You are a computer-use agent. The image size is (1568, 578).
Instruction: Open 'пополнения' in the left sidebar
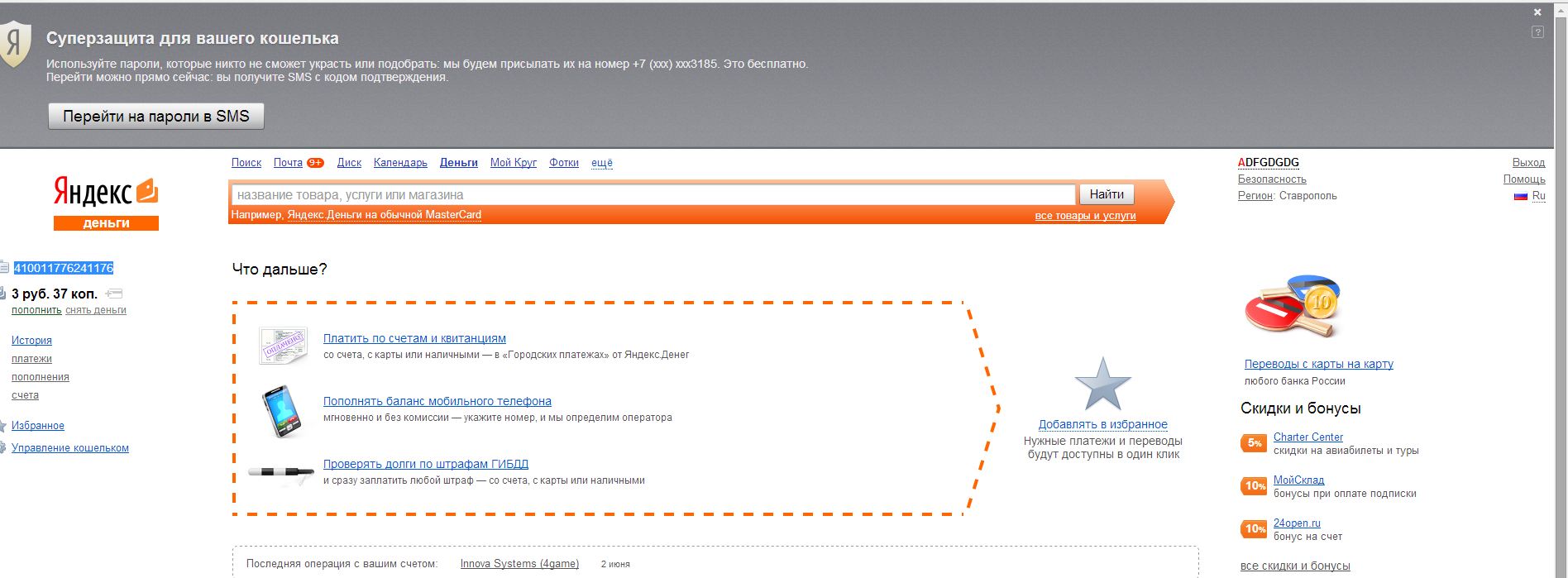tap(41, 377)
